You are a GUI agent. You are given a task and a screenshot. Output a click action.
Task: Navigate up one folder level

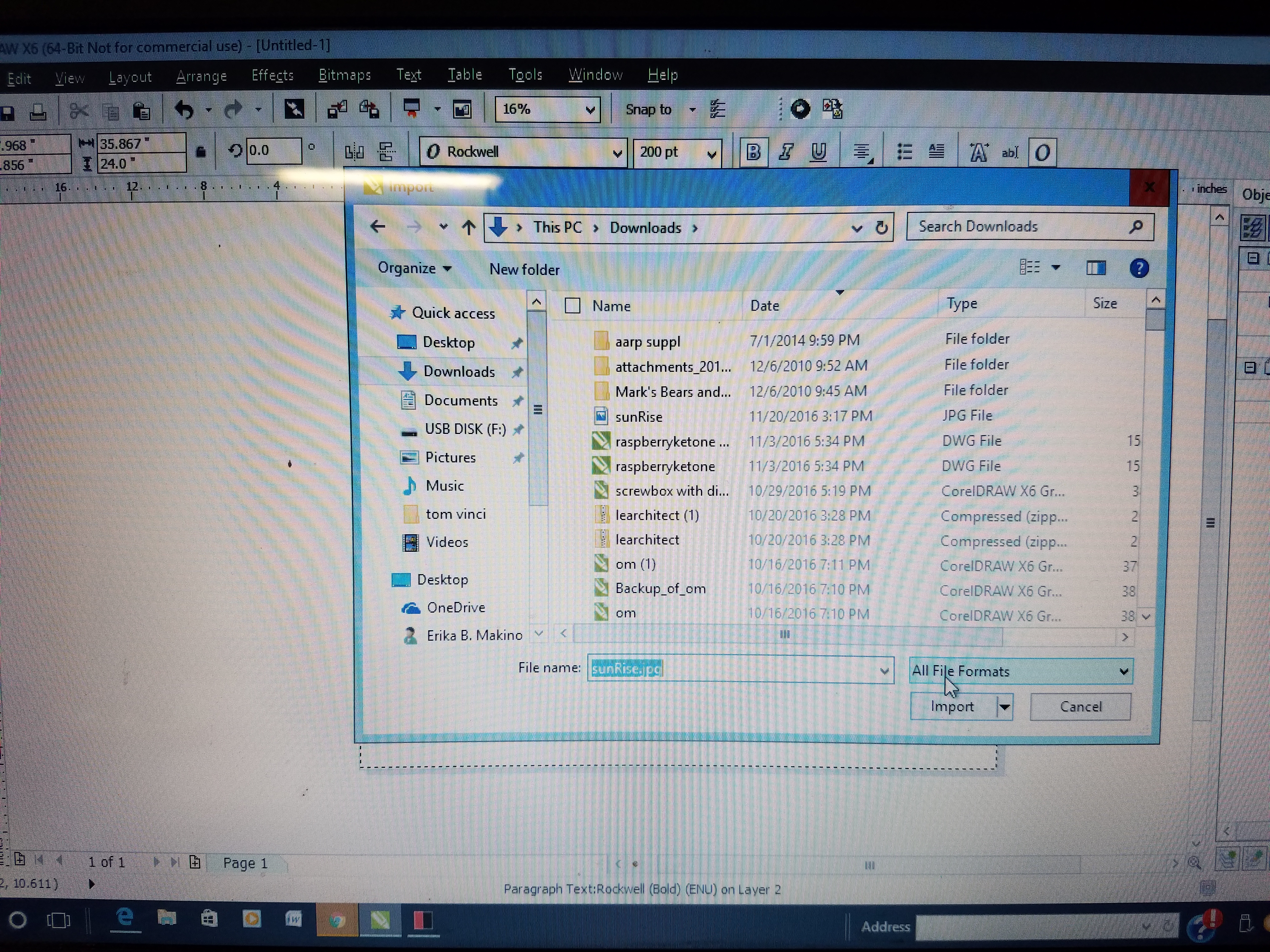(x=468, y=227)
